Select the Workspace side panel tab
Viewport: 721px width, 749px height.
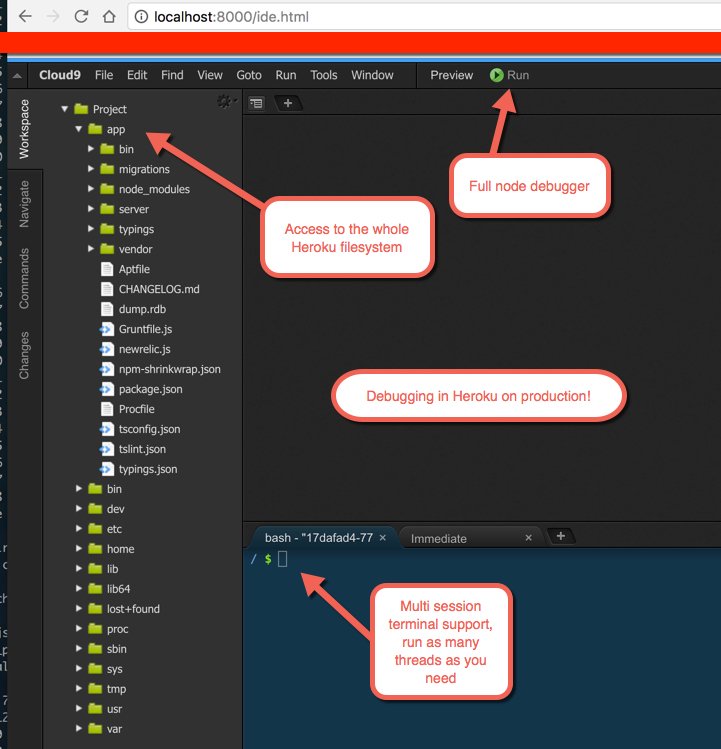24,129
